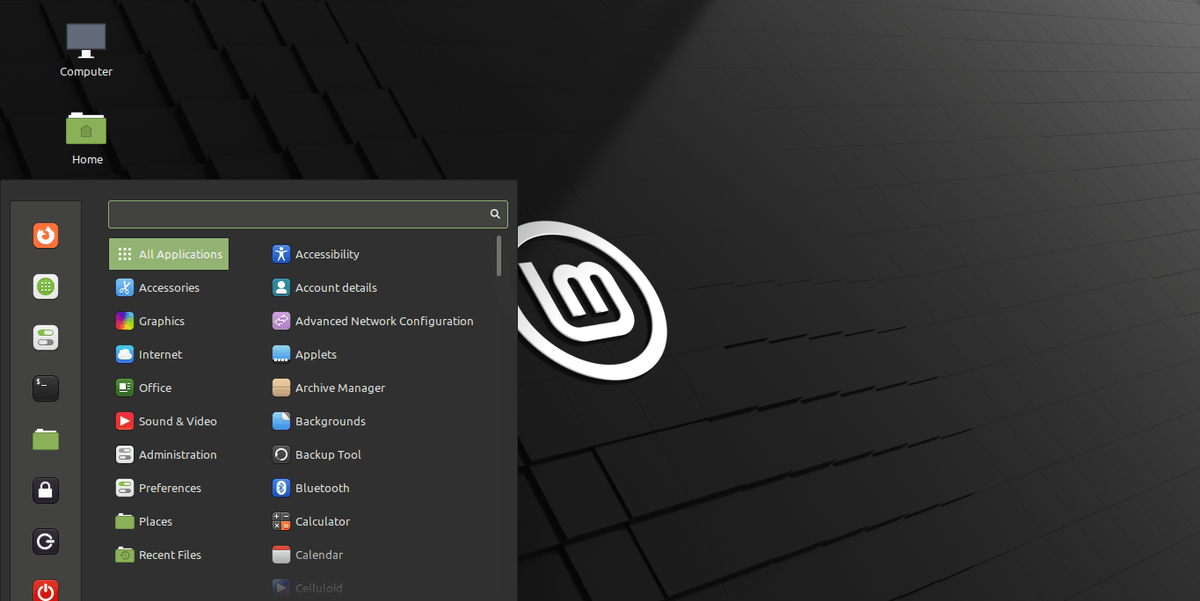Click the Internet category label
The width and height of the screenshot is (1200, 601).
(161, 354)
